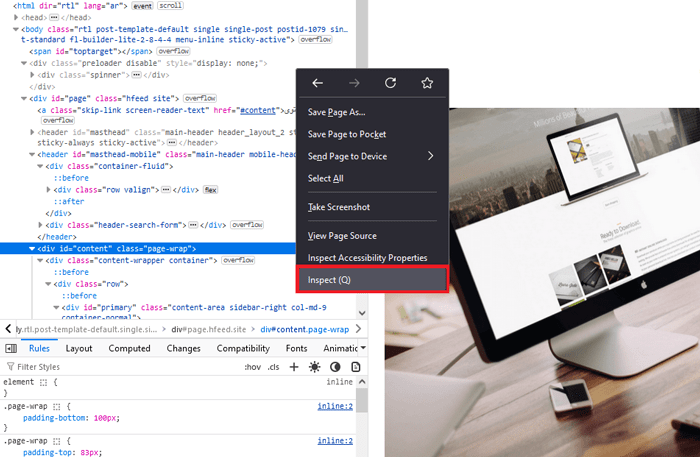Toggle the sidebar split pane icon
700x457 pixels.
pyautogui.click(x=11, y=348)
